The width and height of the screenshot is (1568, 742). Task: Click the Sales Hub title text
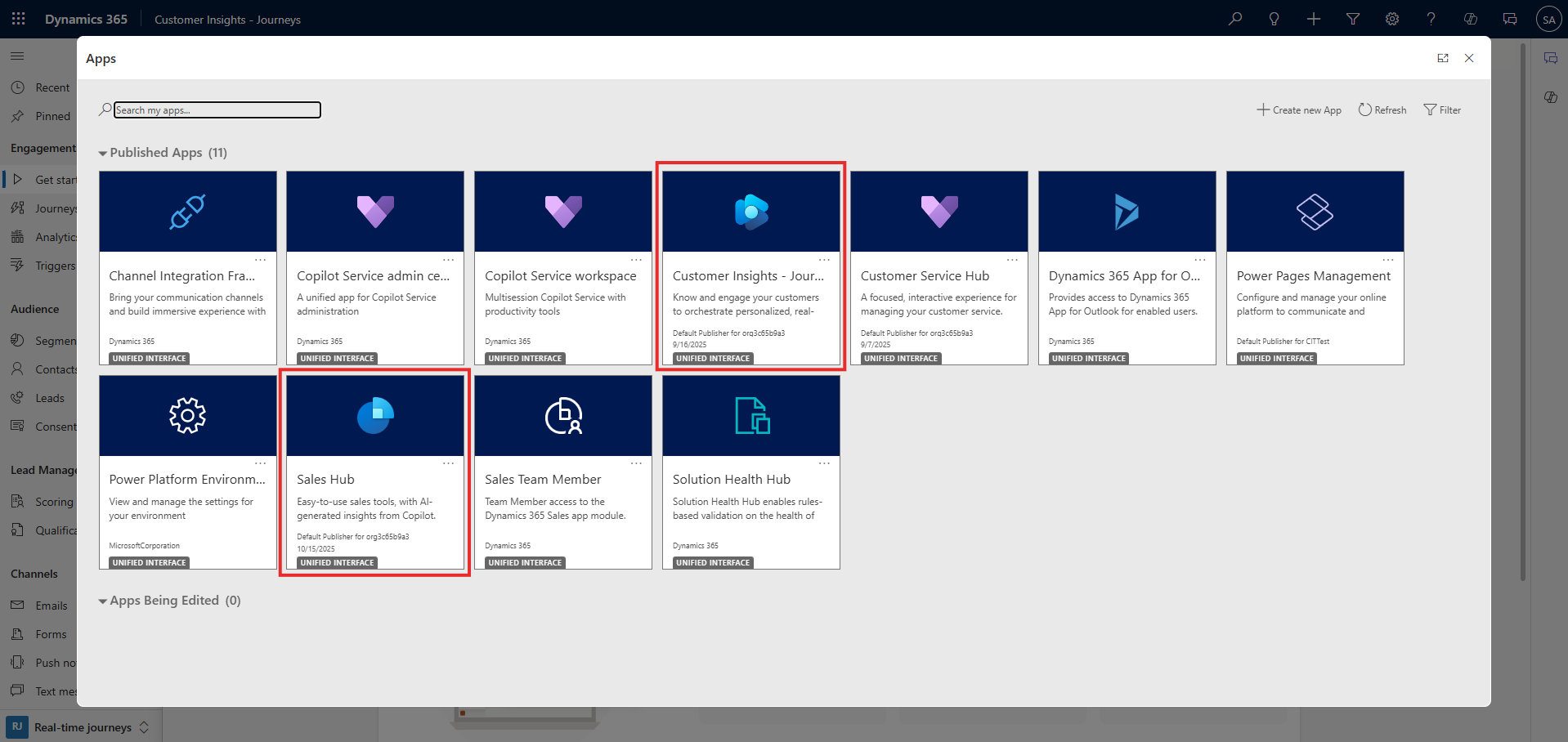(325, 480)
